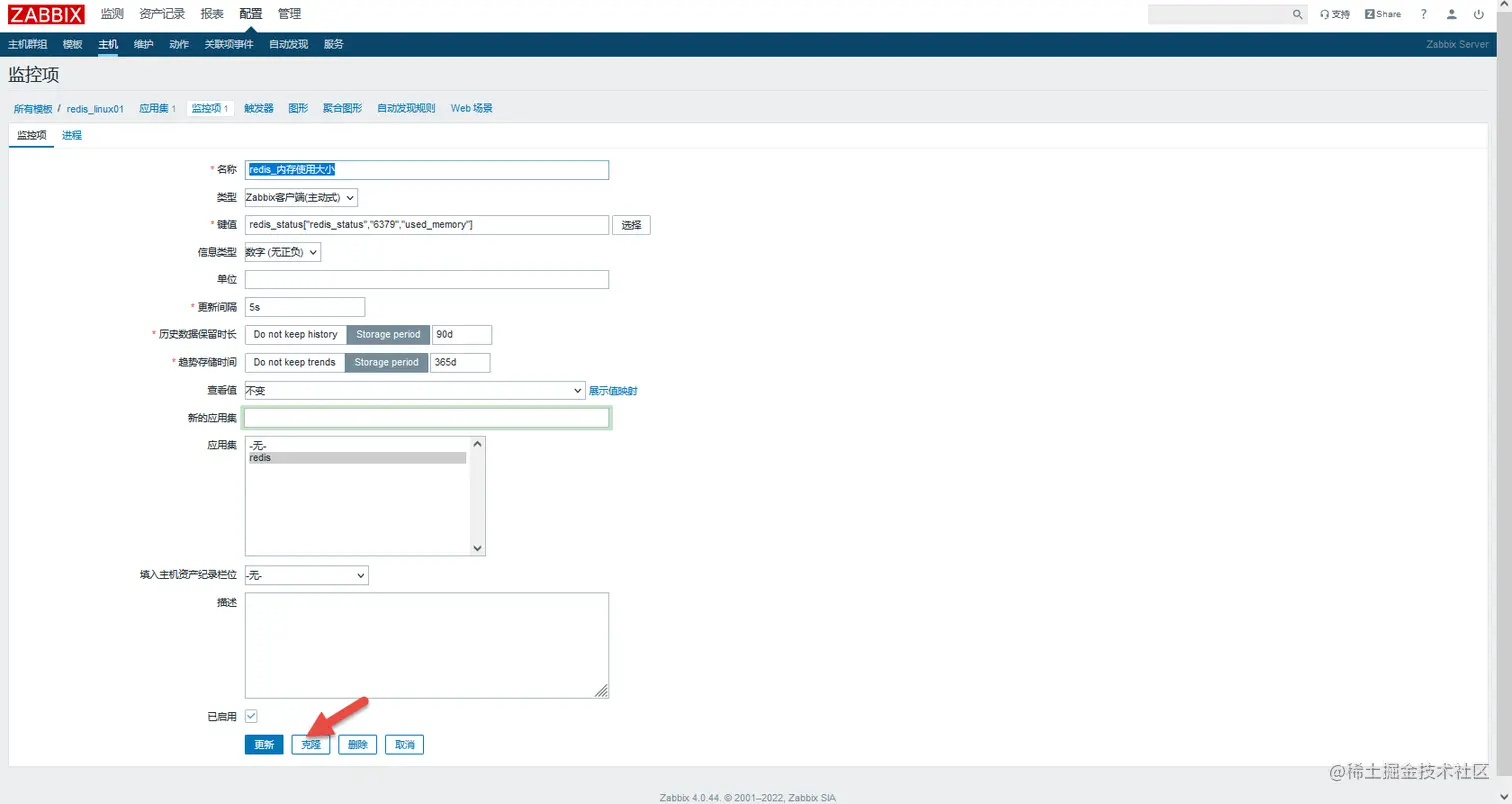This screenshot has height=804, width=1512.
Task: Click the 应用集 list scrollbar down arrow
Action: click(477, 548)
